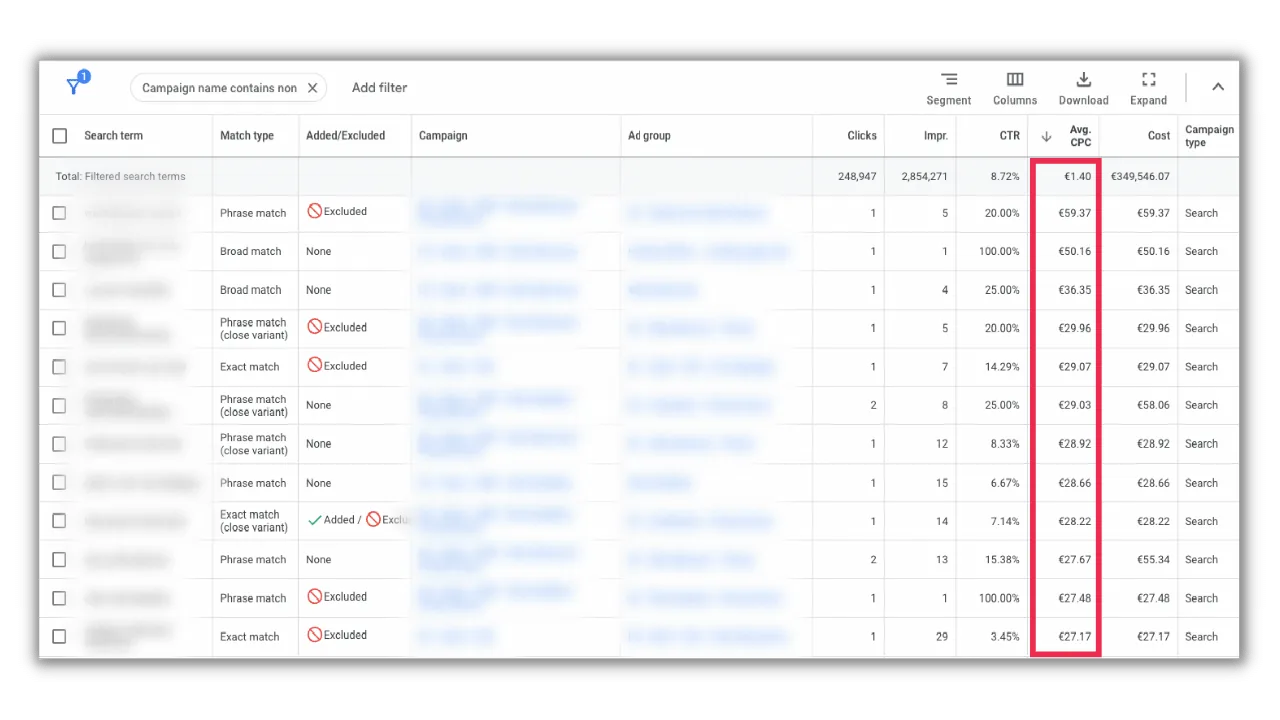This screenshot has width=1280, height=720.
Task: Select the checkbox for the €50.16 row
Action: click(59, 251)
